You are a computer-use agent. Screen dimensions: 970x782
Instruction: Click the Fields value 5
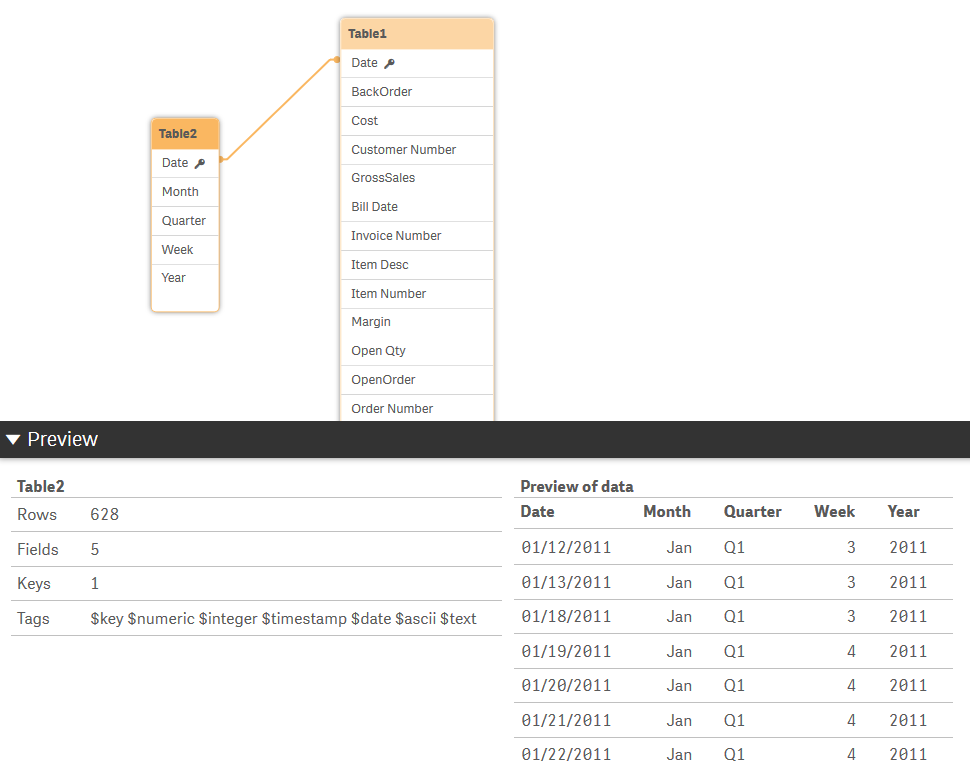click(x=95, y=549)
